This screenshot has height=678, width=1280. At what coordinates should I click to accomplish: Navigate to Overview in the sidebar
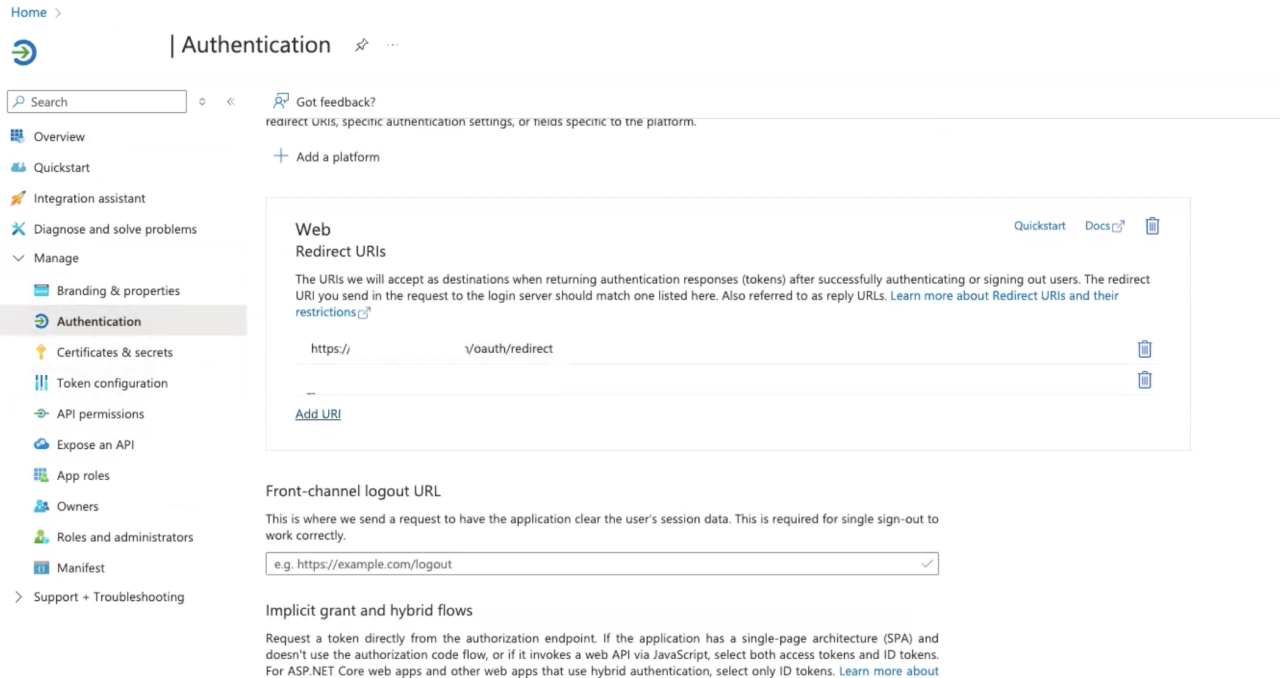point(59,136)
